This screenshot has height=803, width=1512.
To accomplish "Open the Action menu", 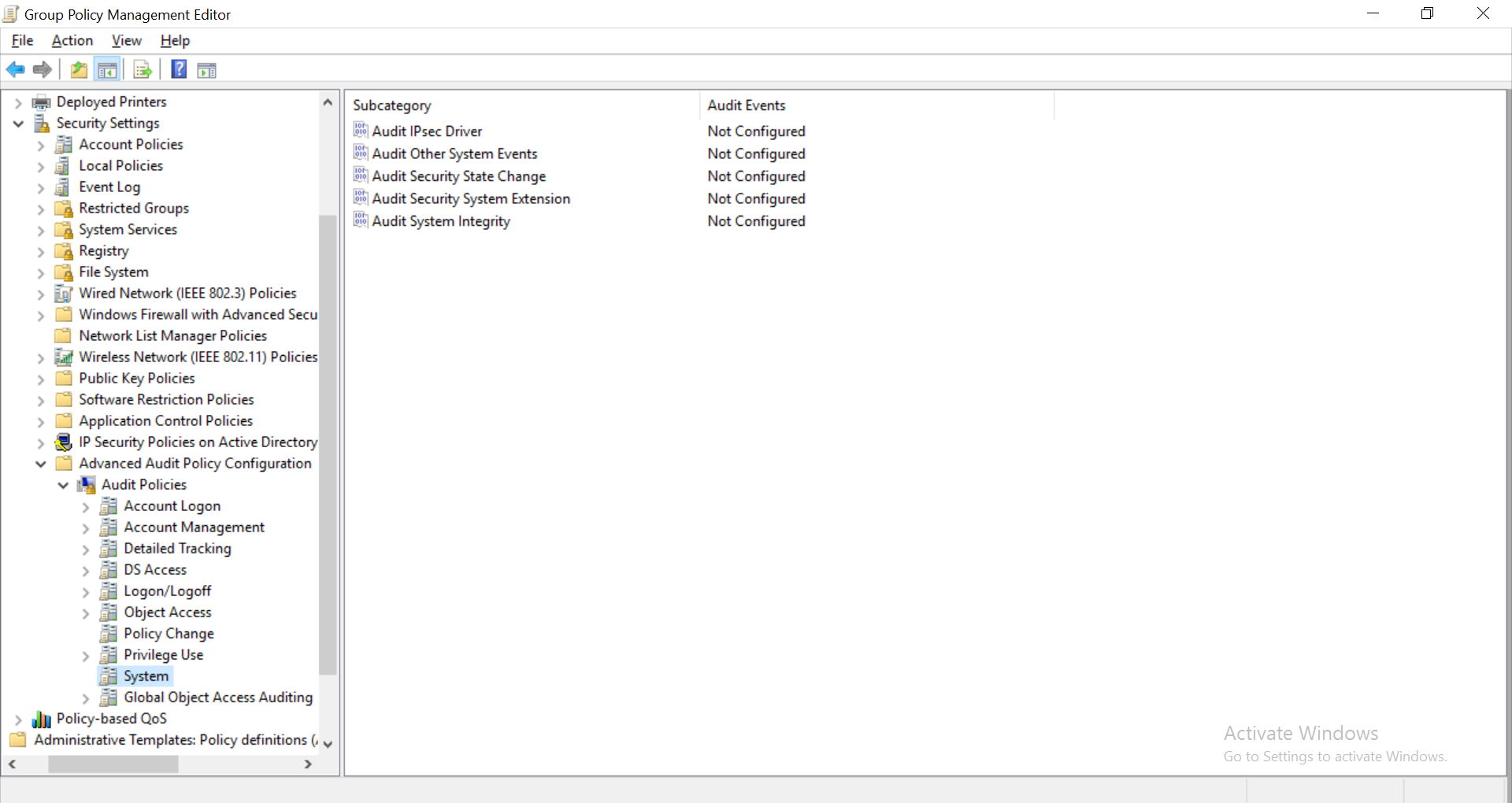I will click(x=72, y=40).
